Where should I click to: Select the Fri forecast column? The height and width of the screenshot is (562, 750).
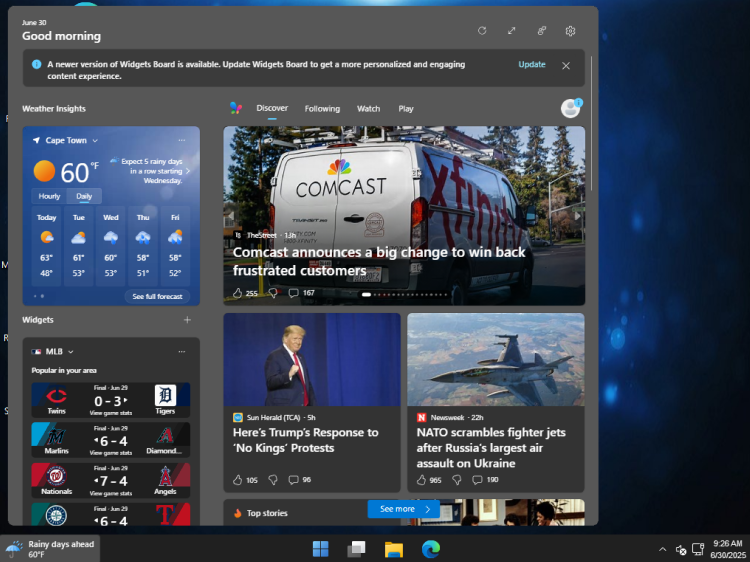[x=175, y=246]
